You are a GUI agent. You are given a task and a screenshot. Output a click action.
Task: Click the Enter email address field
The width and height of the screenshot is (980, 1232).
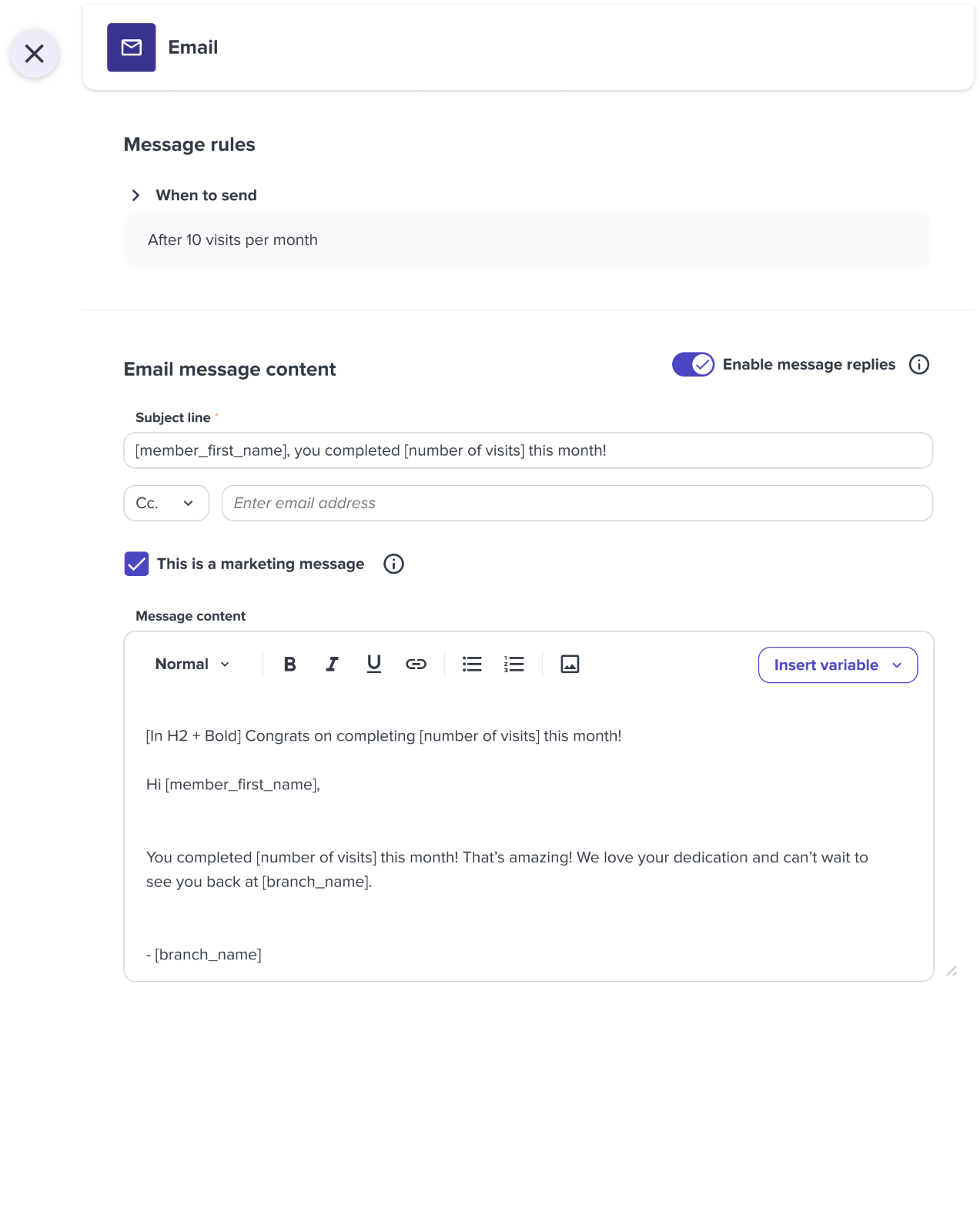click(577, 503)
